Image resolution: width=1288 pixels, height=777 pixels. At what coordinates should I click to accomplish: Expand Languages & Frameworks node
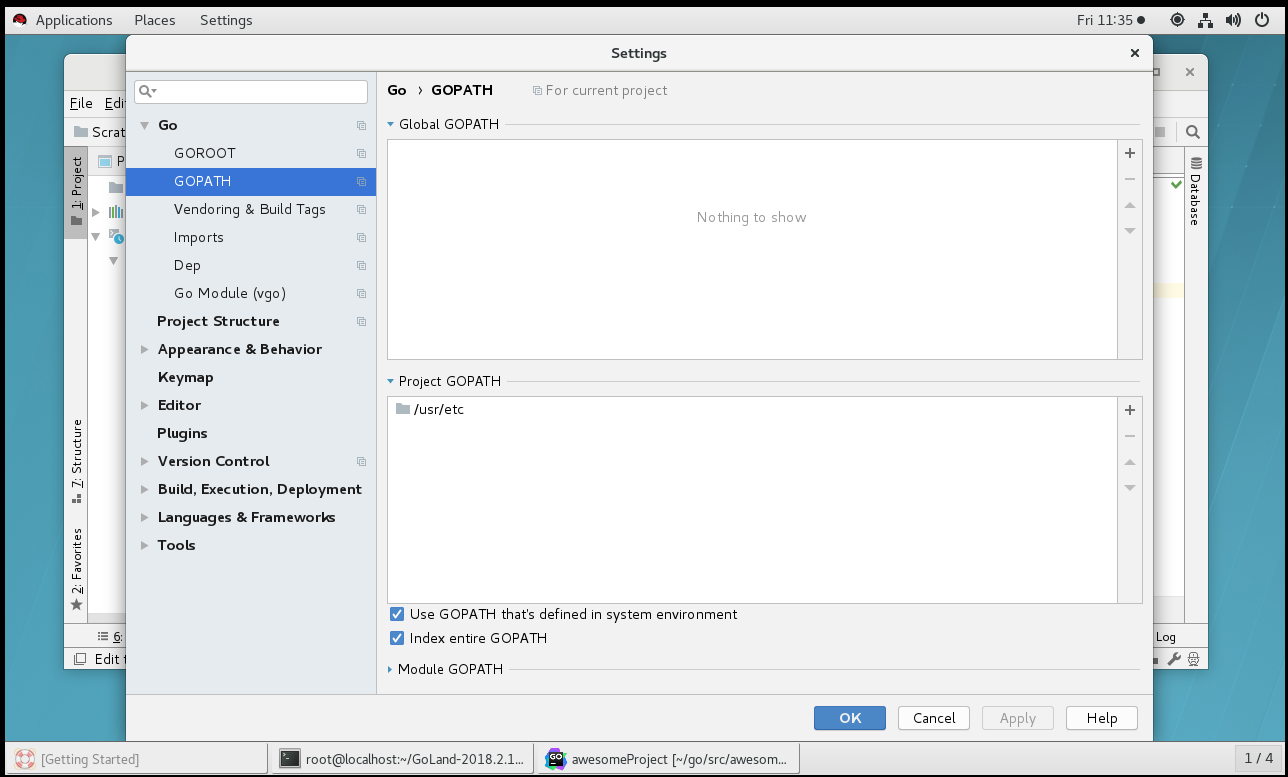click(x=145, y=517)
